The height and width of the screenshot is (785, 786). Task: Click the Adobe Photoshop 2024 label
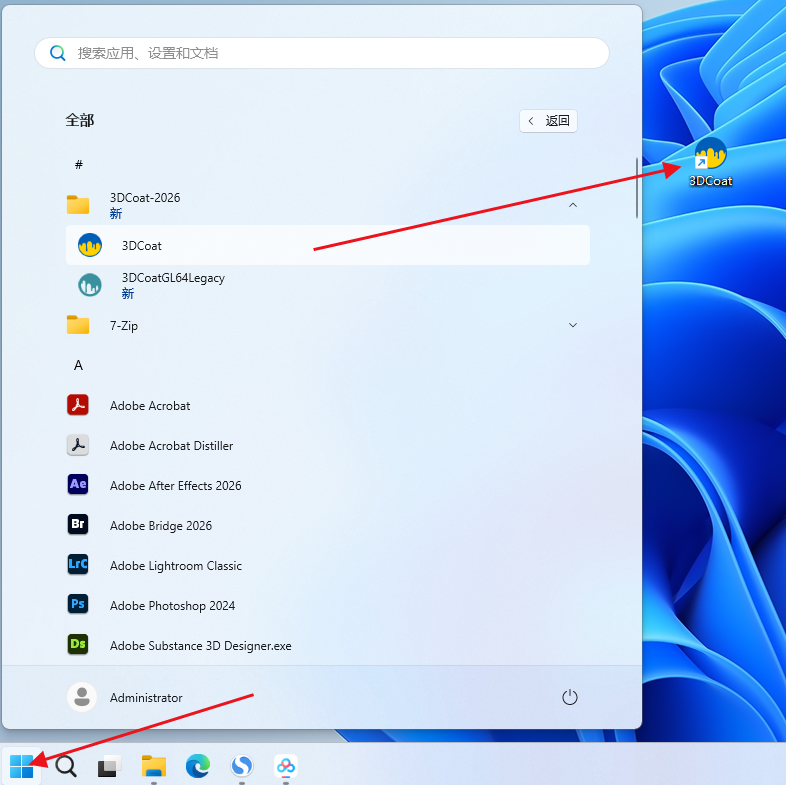[x=172, y=606]
